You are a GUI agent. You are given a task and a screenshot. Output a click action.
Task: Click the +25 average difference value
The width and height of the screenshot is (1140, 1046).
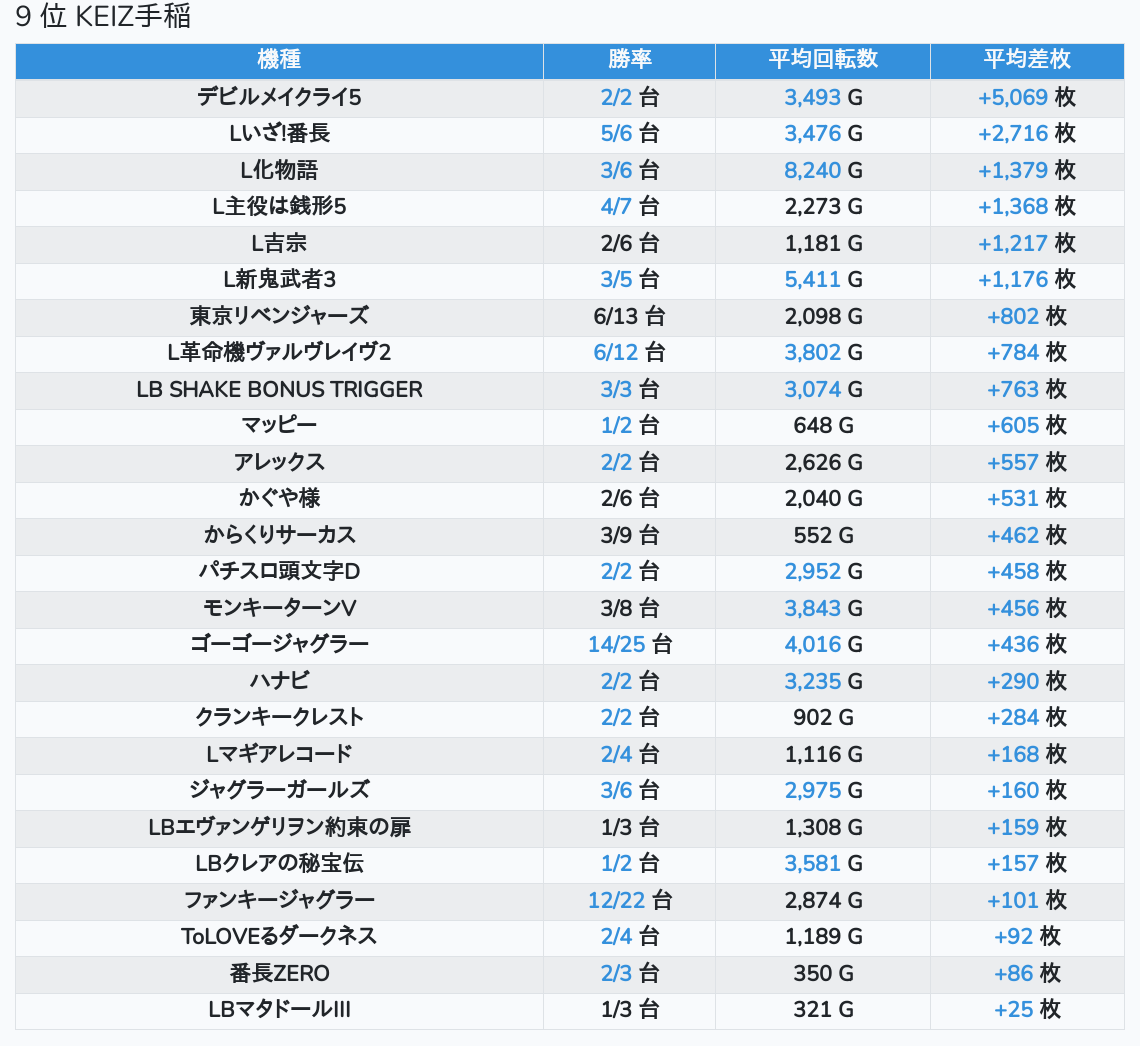point(1013,1010)
